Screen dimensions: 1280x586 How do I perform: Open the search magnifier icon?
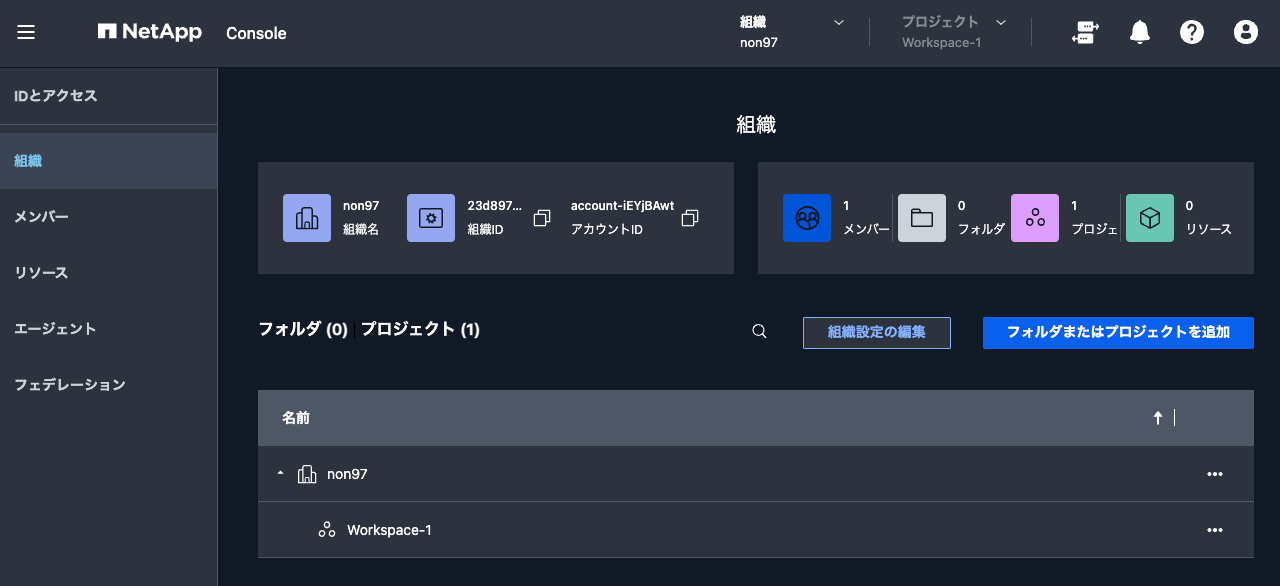(x=759, y=331)
